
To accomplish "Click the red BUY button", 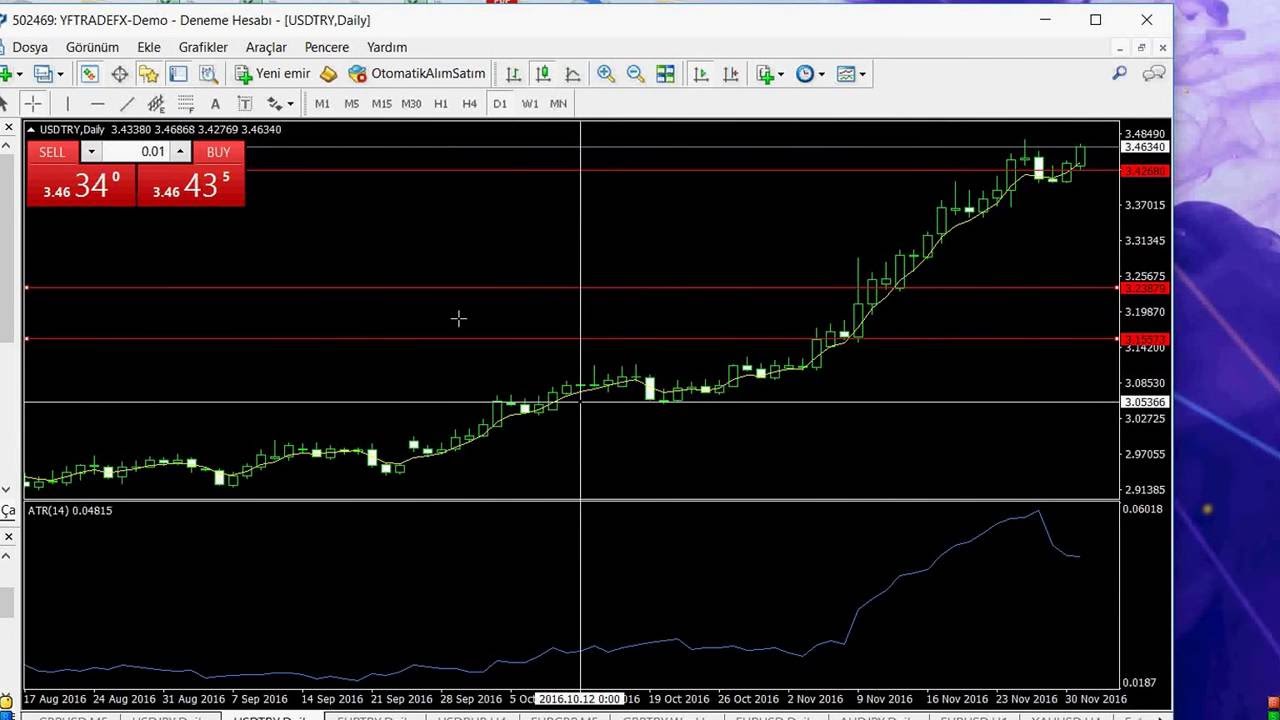I will [218, 152].
